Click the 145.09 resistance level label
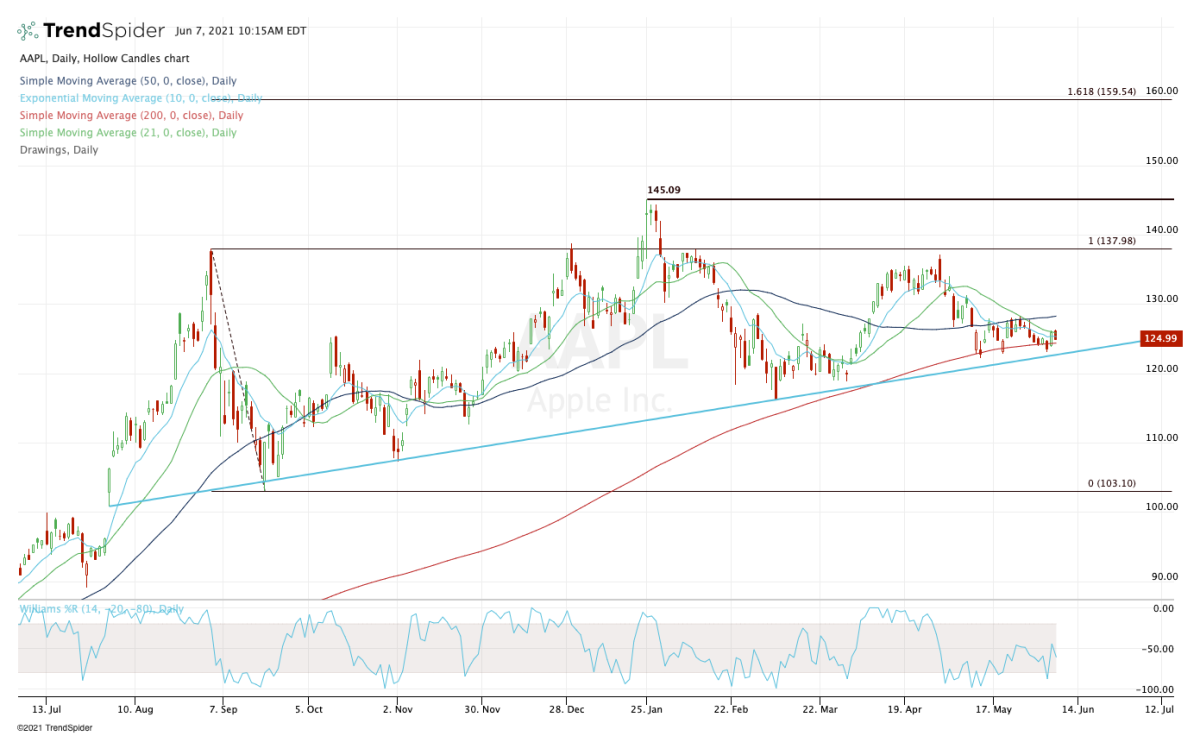This screenshot has width=1200, height=736. (665, 188)
